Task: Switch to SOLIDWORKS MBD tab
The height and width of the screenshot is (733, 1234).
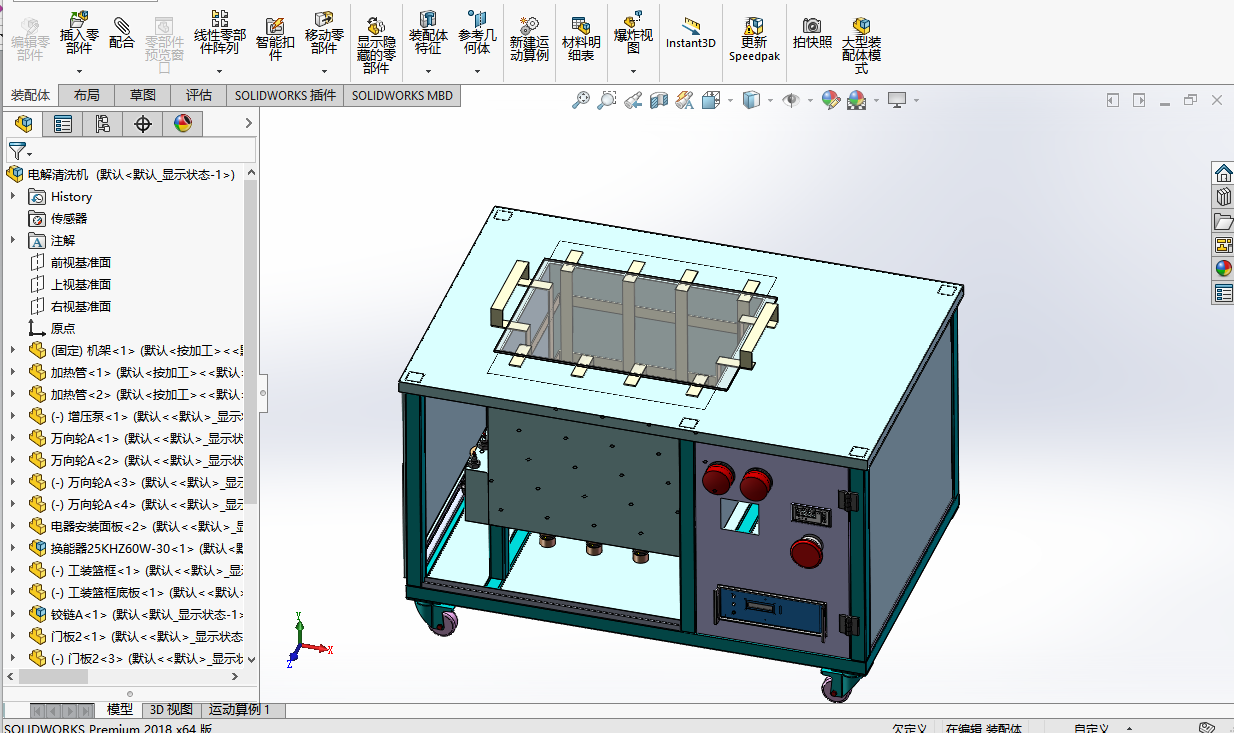Action: tap(402, 95)
